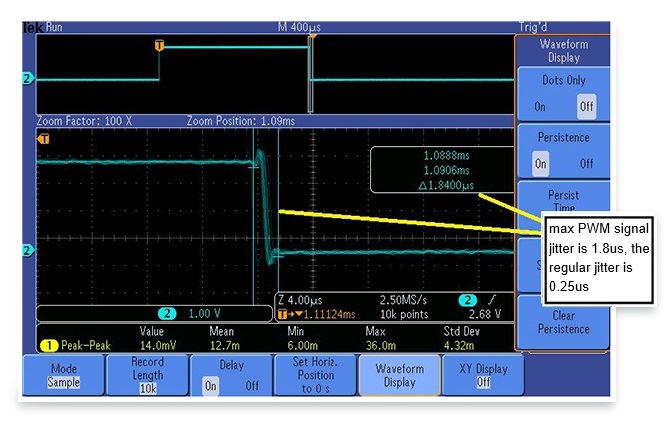Select the channel 2 badge showing 1.00 V
666x431 pixels.
[168, 313]
